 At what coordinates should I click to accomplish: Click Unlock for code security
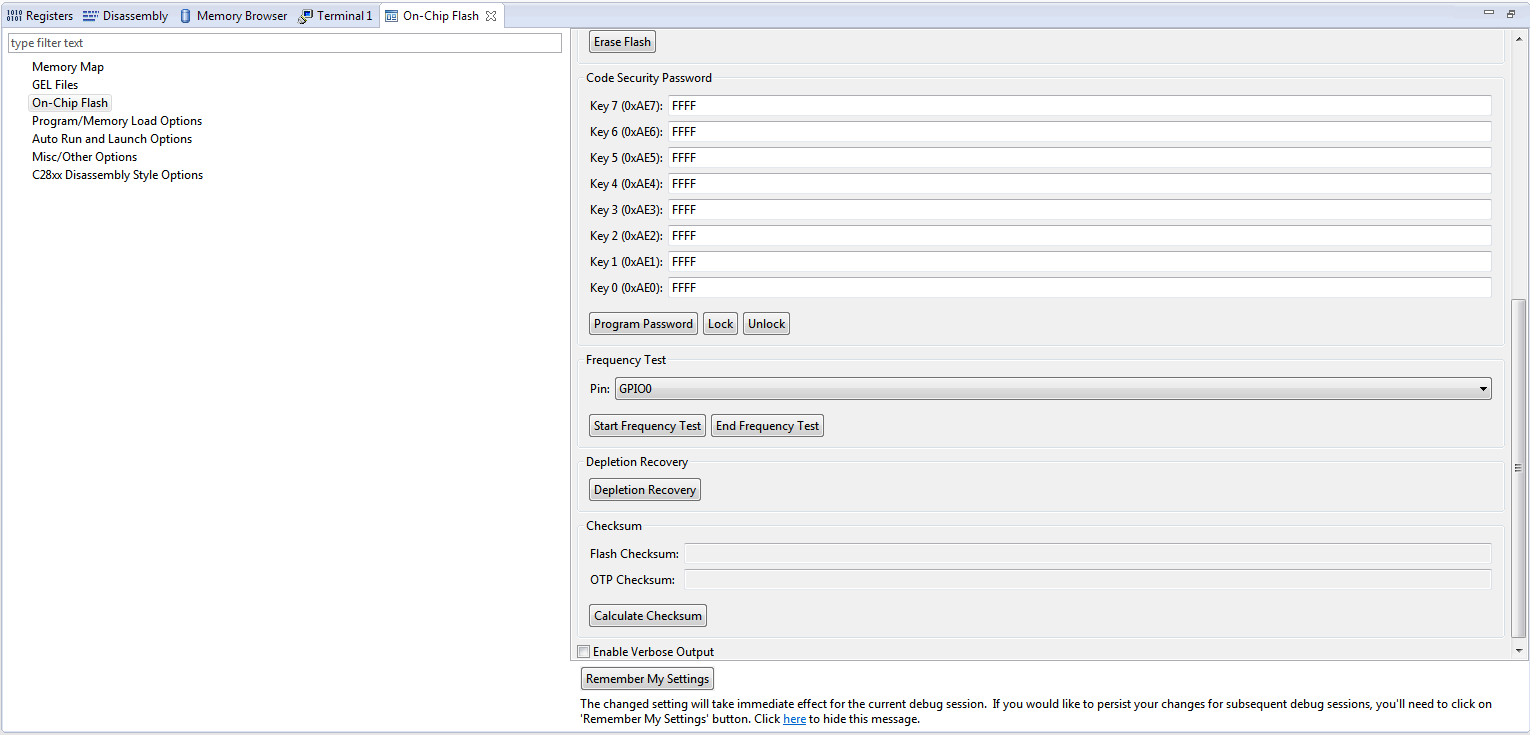766,324
